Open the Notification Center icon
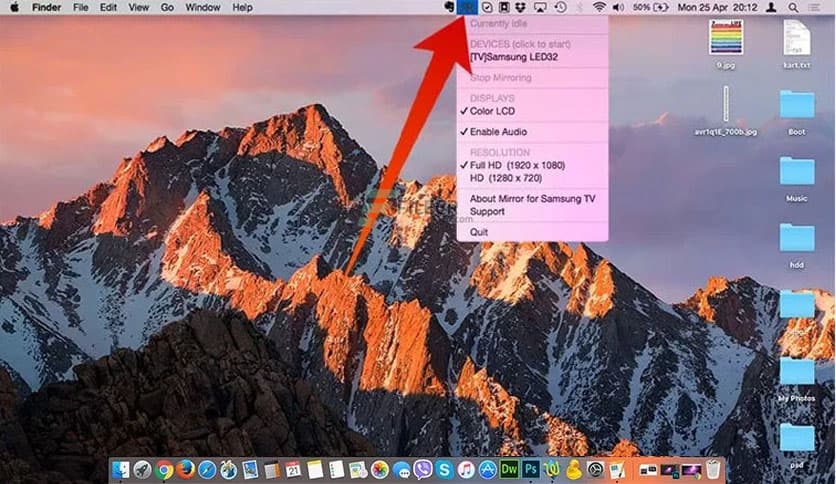 [x=814, y=7]
